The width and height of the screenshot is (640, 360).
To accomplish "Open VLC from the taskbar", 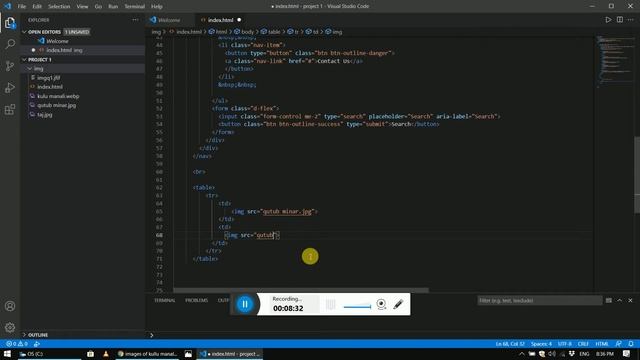I will 106,354.
